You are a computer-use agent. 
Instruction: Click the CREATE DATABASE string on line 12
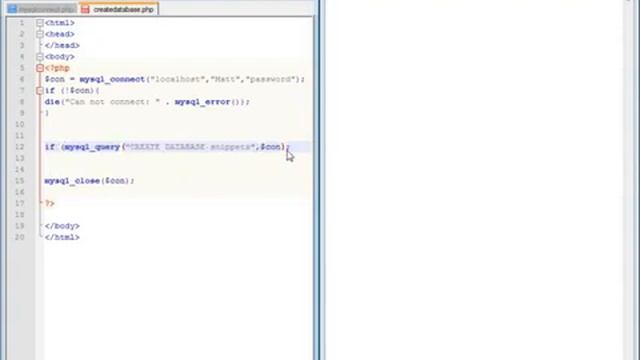tap(191, 147)
